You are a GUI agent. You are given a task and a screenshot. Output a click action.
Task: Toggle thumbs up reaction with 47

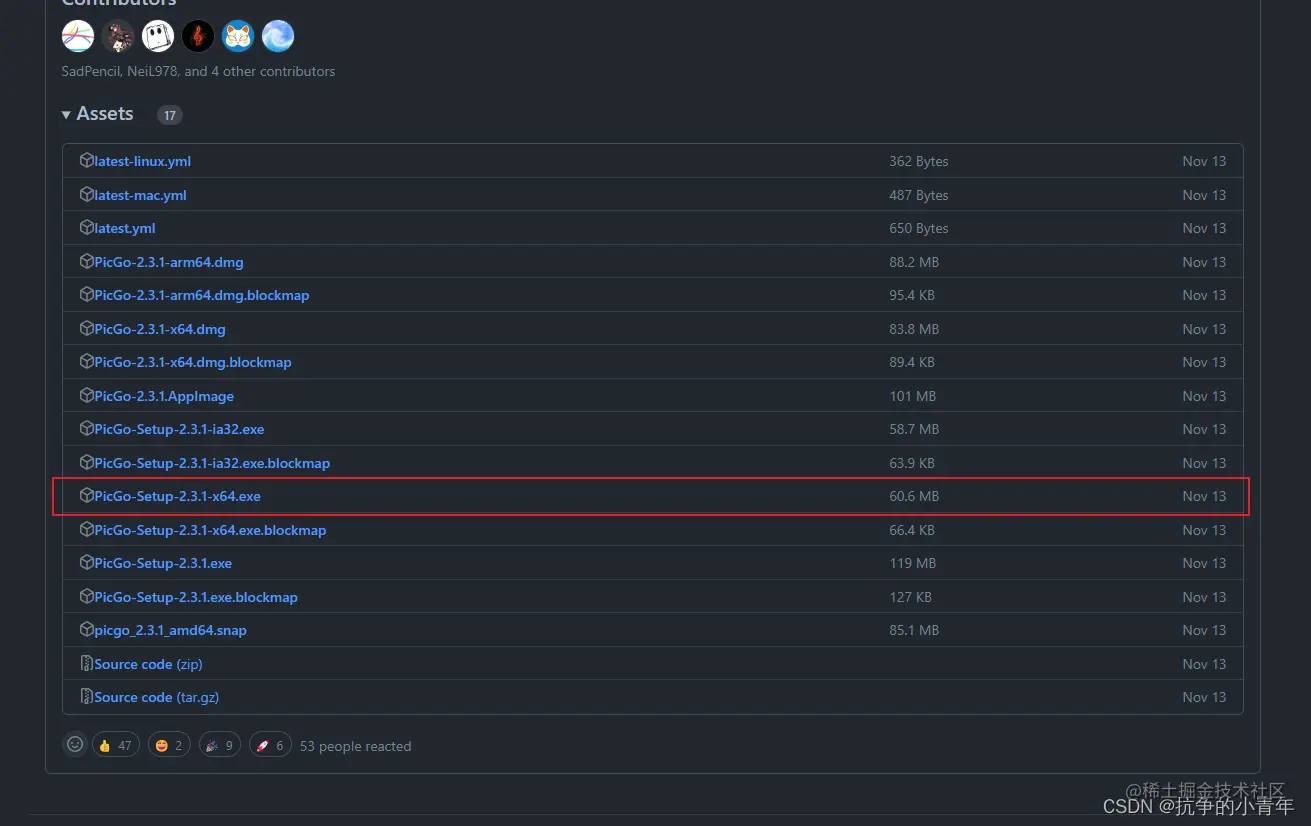pyautogui.click(x=115, y=745)
